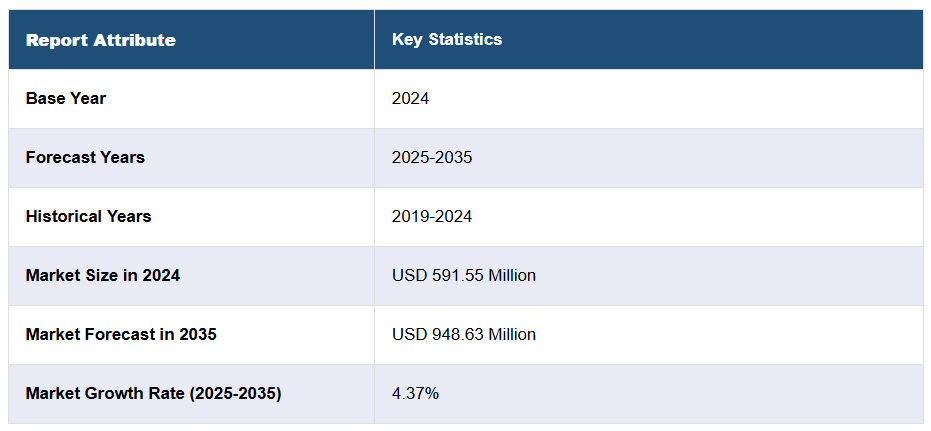931x431 pixels.
Task: Select the 'Market Growth Rate (2025-2035)' label
Action: 153,393
